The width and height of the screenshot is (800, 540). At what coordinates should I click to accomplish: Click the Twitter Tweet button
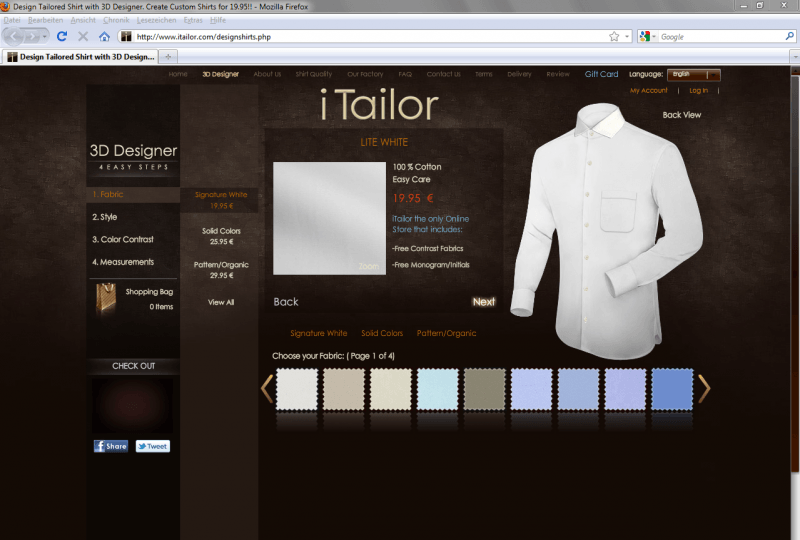coord(153,446)
